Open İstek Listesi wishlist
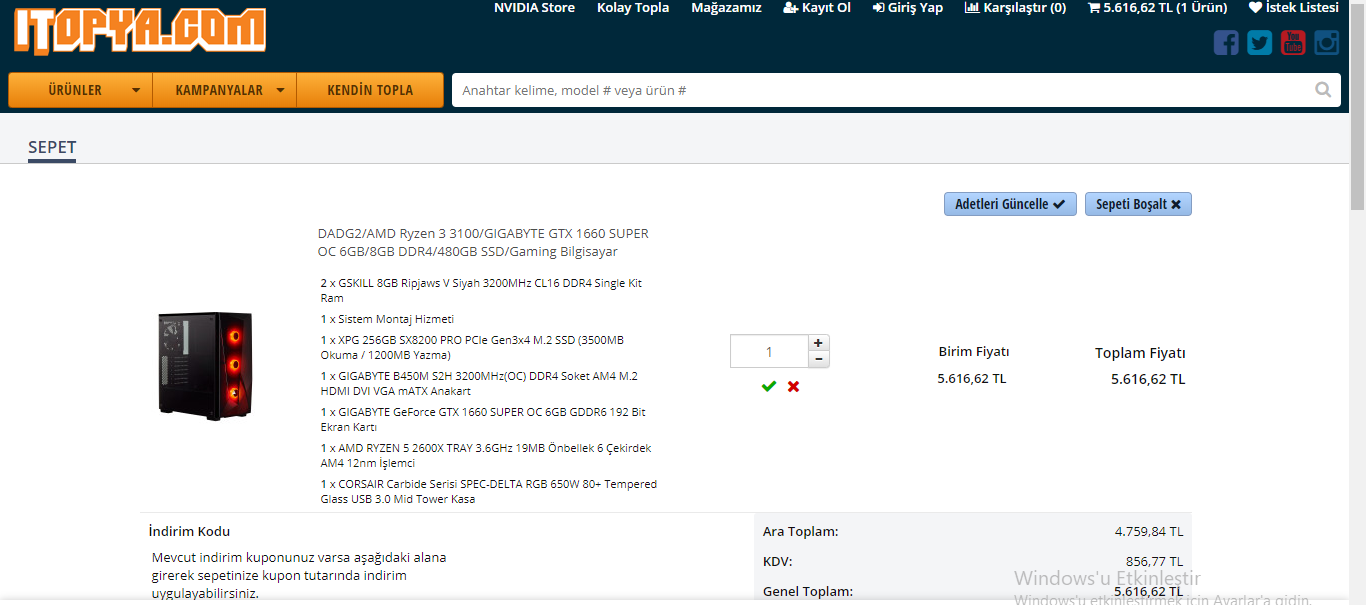The width and height of the screenshot is (1366, 605). (x=1293, y=8)
